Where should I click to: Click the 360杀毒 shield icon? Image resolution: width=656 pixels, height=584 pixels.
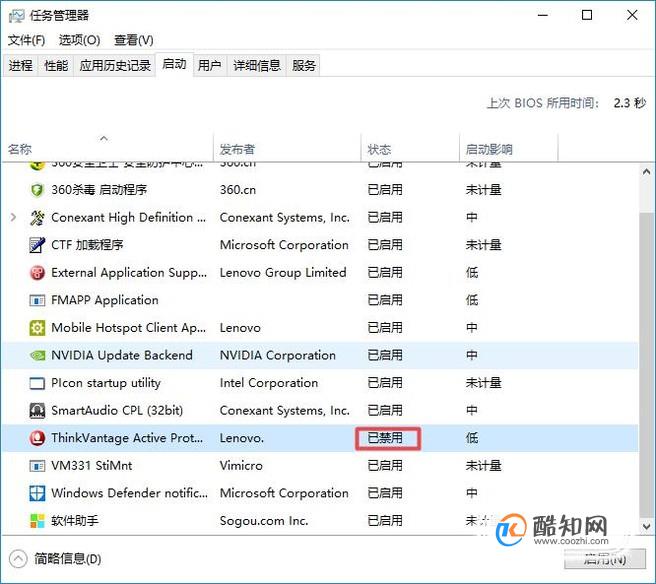tap(37, 190)
